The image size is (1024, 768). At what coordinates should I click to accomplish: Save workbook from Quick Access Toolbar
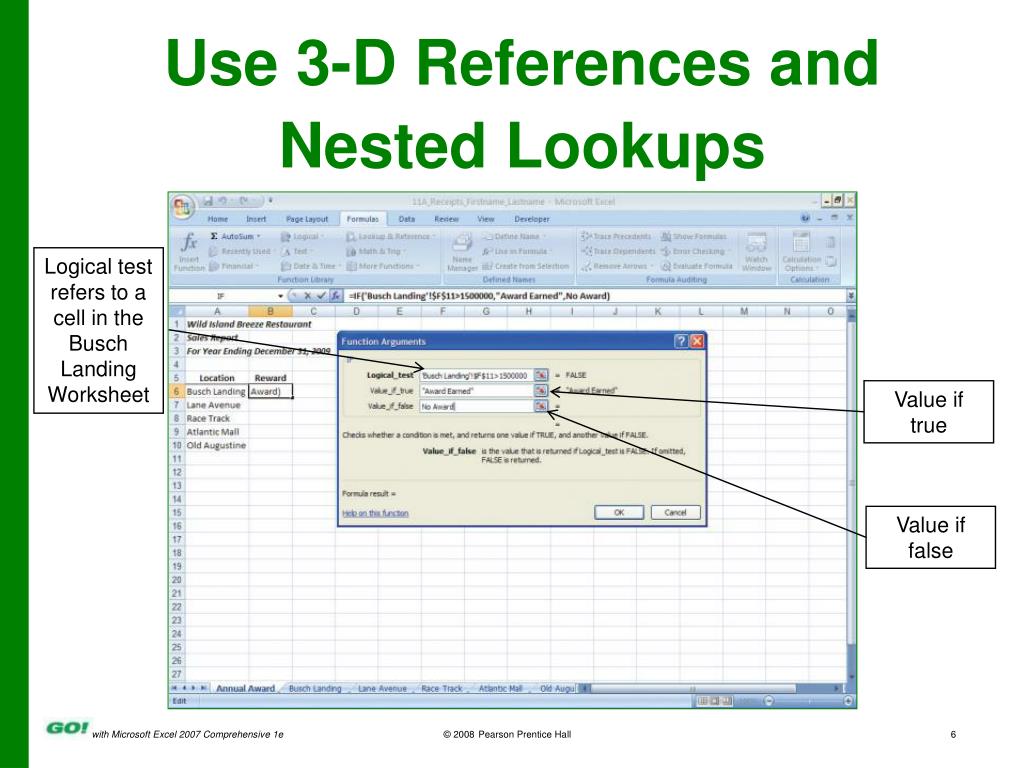coord(208,201)
